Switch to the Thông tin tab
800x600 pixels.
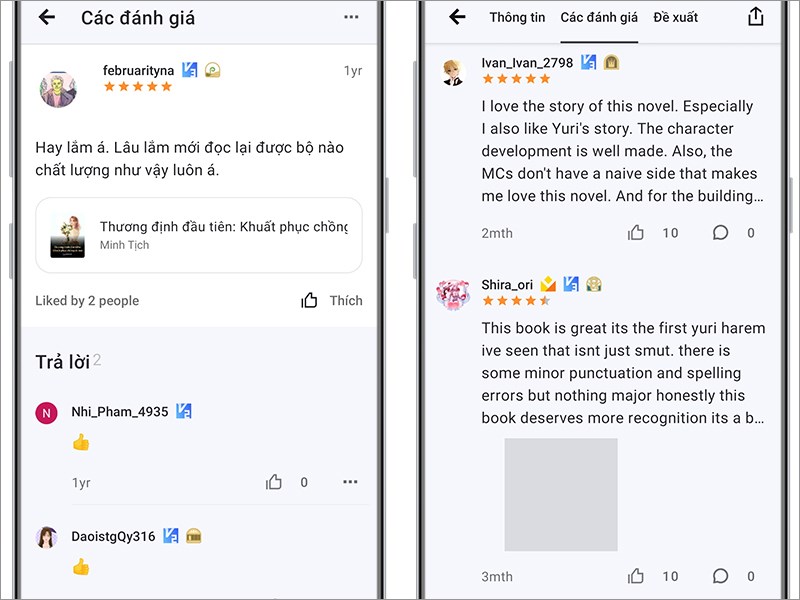(517, 17)
